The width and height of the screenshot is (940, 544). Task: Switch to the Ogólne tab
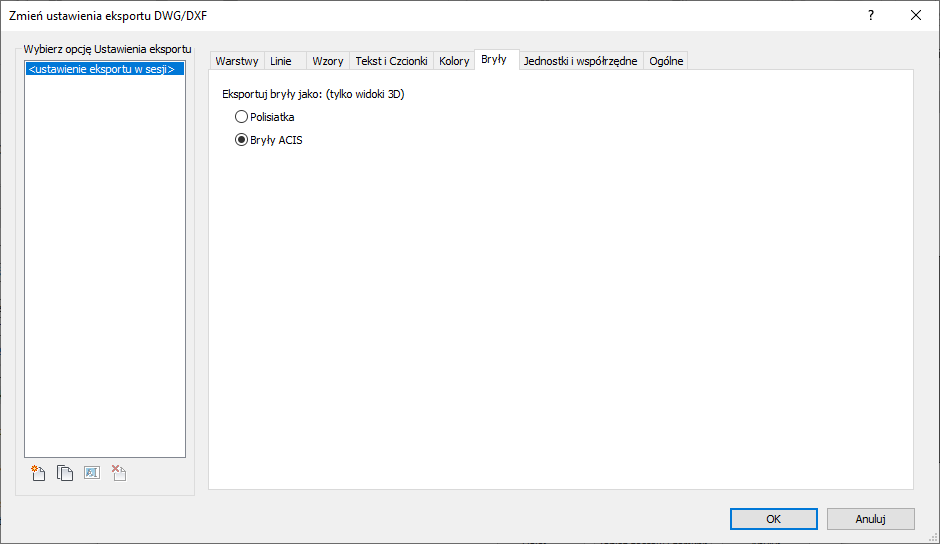click(666, 61)
